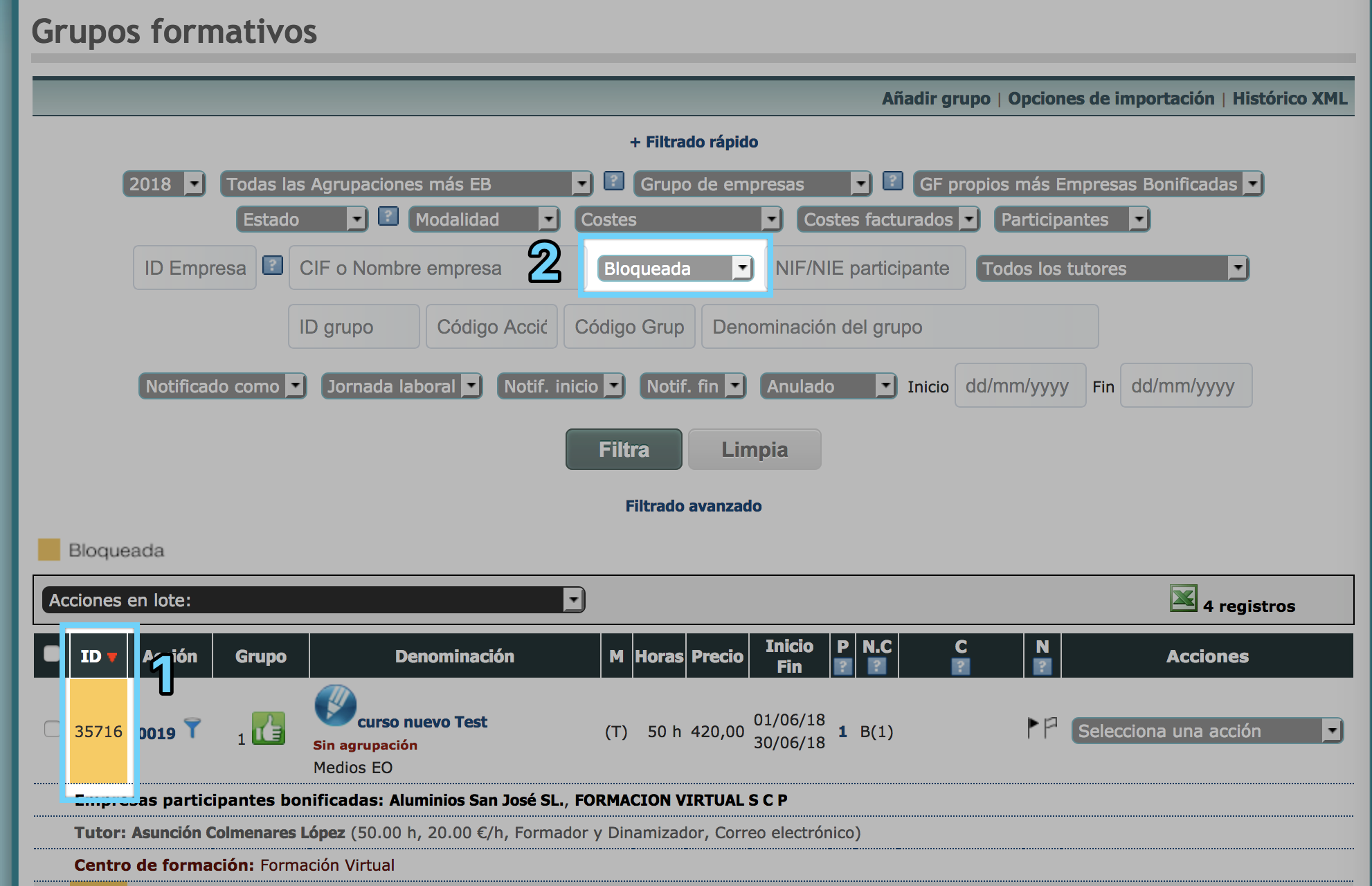Click the green thumbs-up icon
The image size is (1372, 886).
268,729
